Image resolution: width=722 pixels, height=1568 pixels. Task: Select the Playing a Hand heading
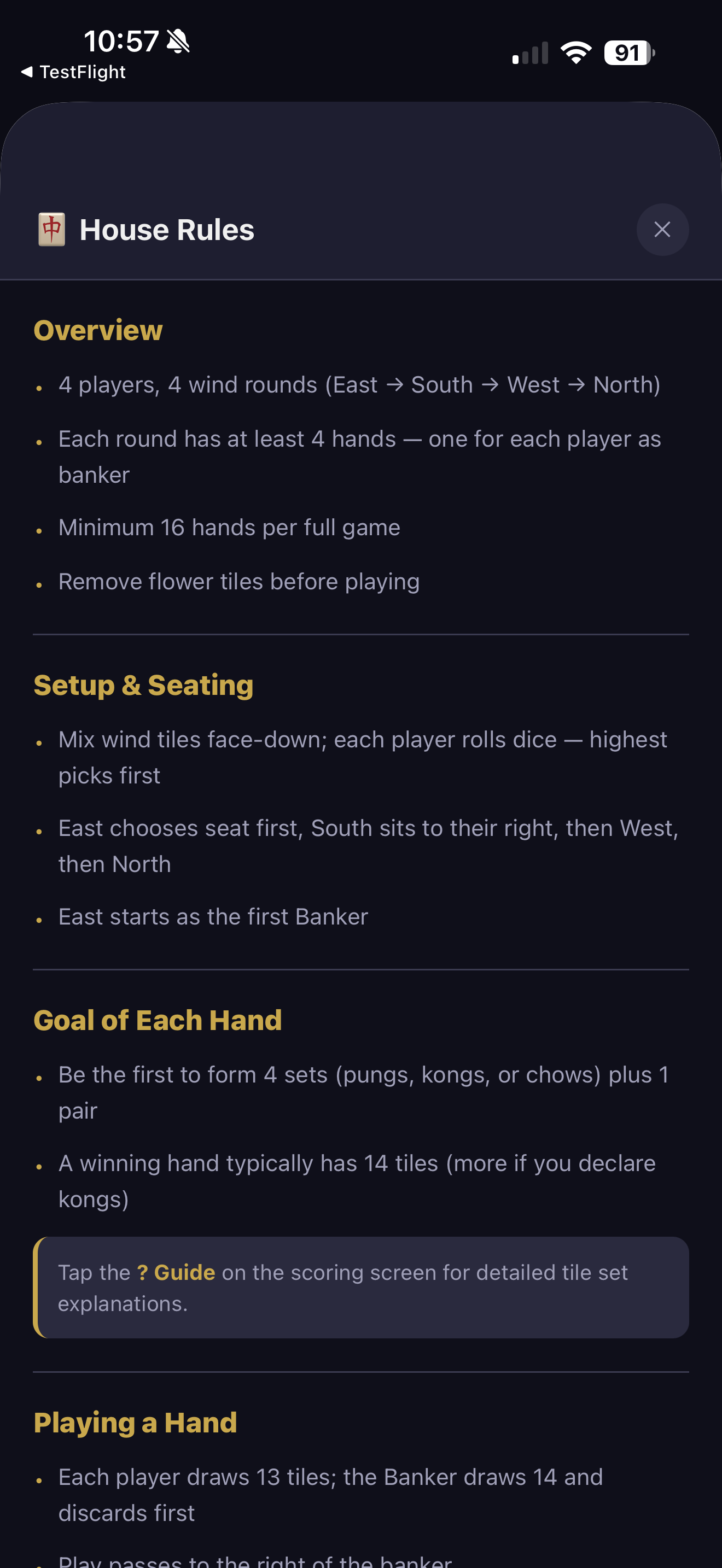coord(135,1423)
